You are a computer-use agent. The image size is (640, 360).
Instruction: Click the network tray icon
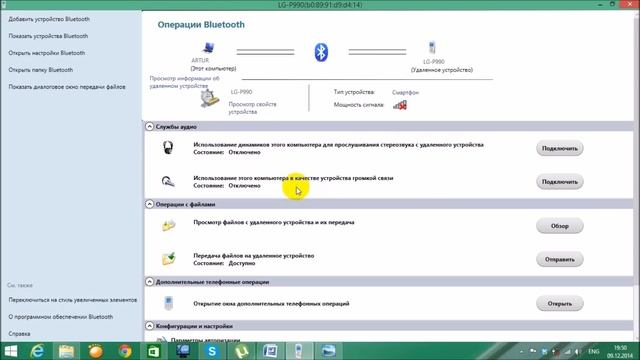pyautogui.click(x=567, y=351)
